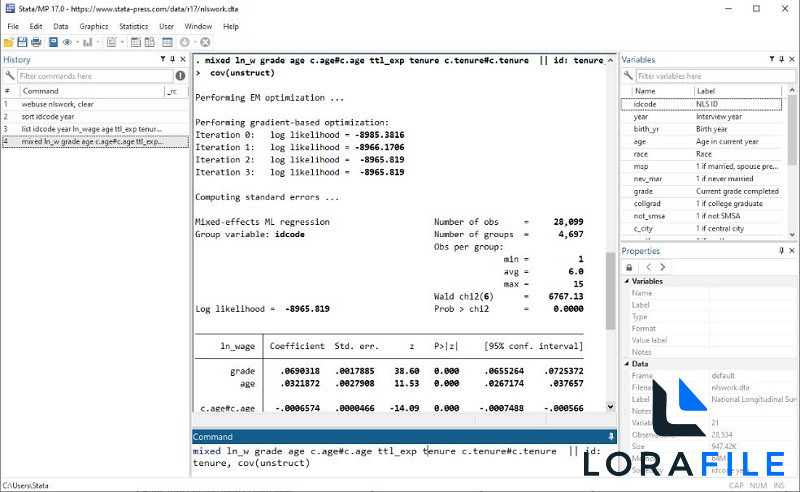This screenshot has height=492, width=800.
Task: Sort Variables list by Label column header
Action: pyautogui.click(x=738, y=91)
